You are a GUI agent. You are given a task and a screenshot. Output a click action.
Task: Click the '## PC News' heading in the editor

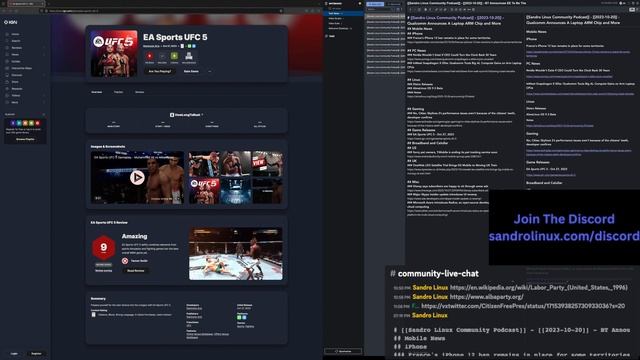point(416,51)
